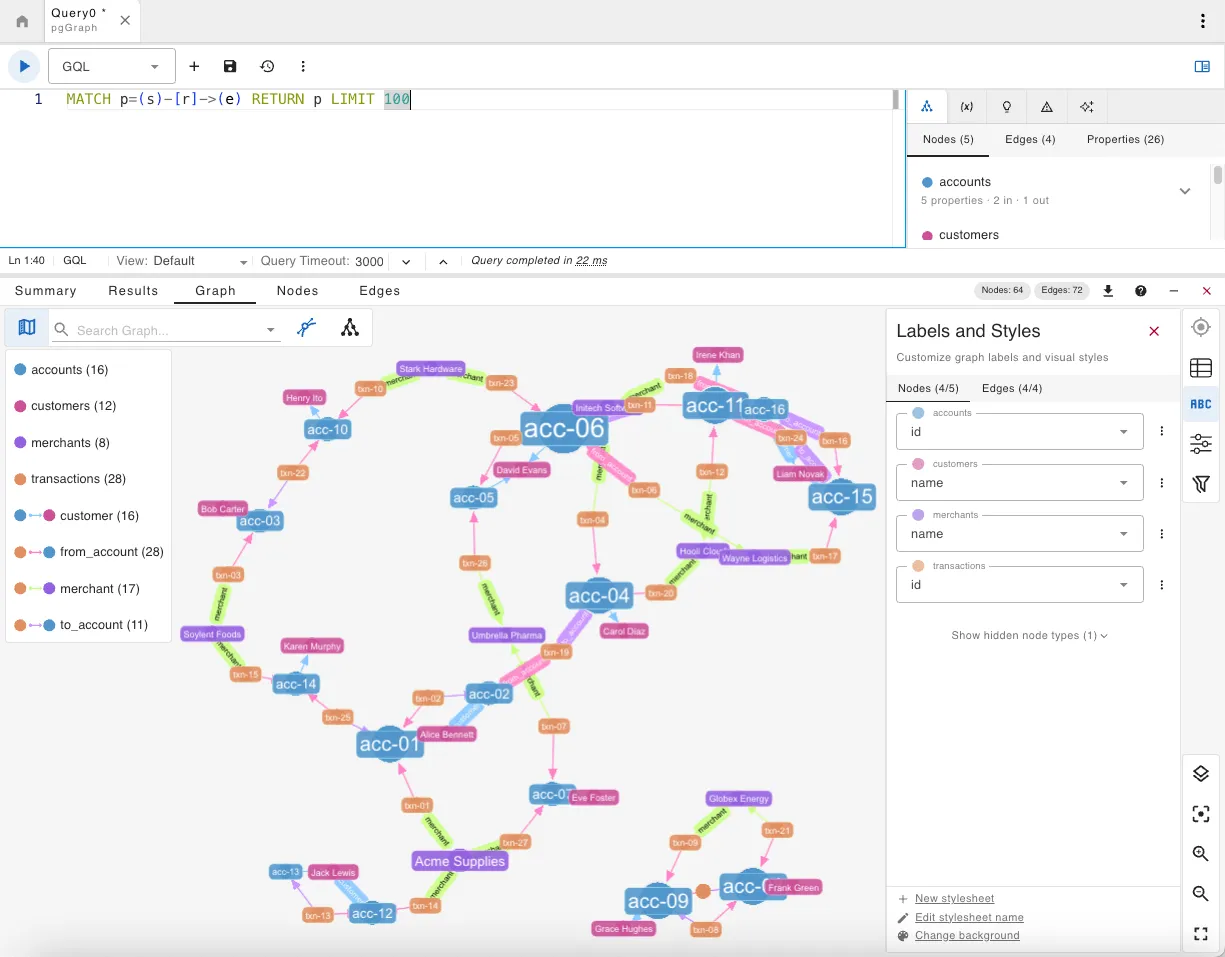Open the Query Timeout dropdown arrow
The width and height of the screenshot is (1225, 957).
(406, 261)
